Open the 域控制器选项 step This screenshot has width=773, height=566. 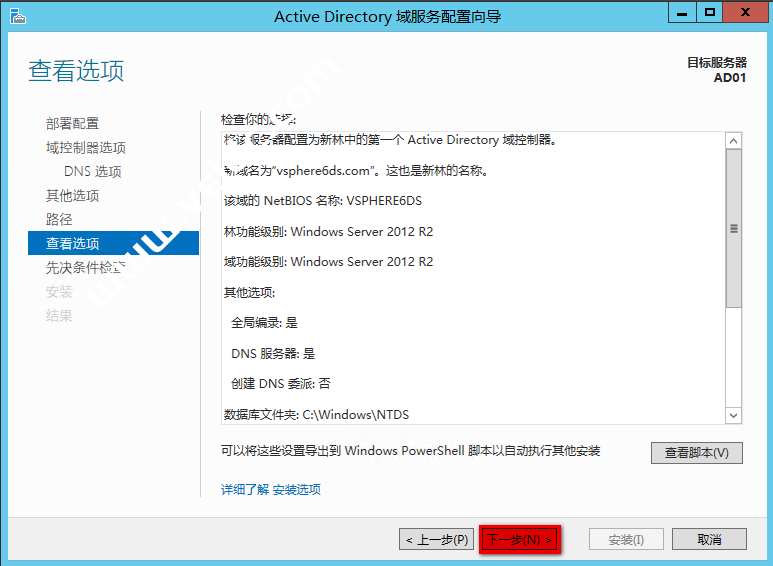pyautogui.click(x=86, y=147)
